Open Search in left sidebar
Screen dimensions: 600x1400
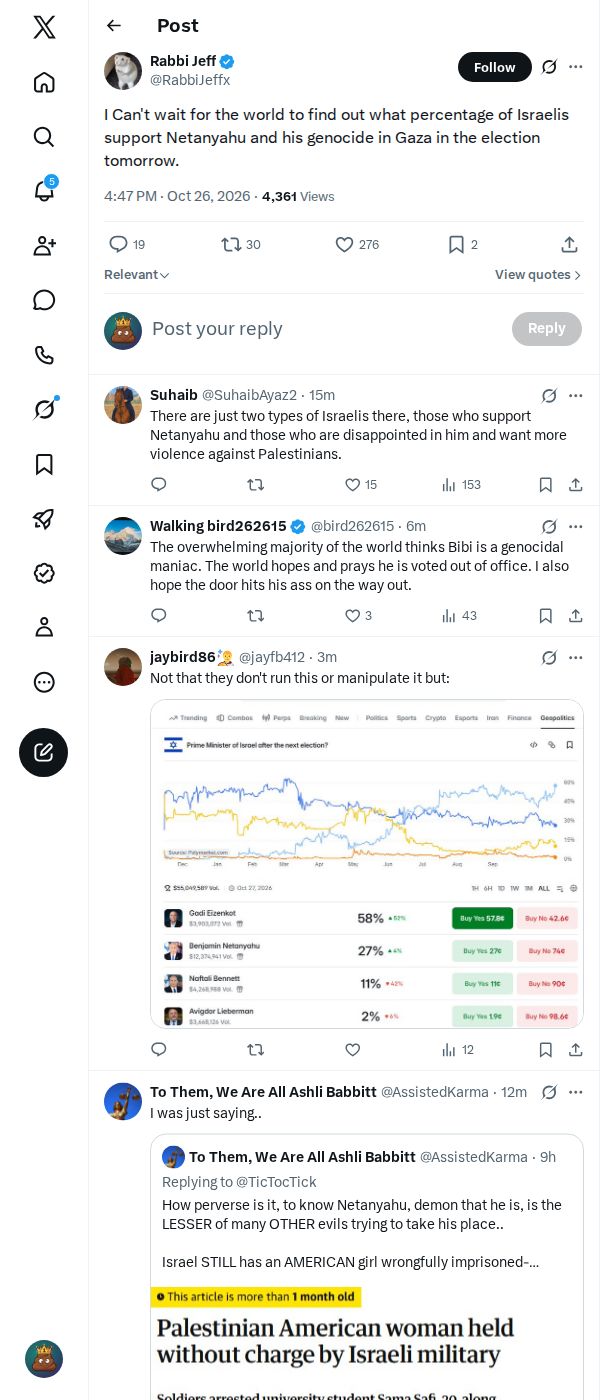(x=44, y=136)
